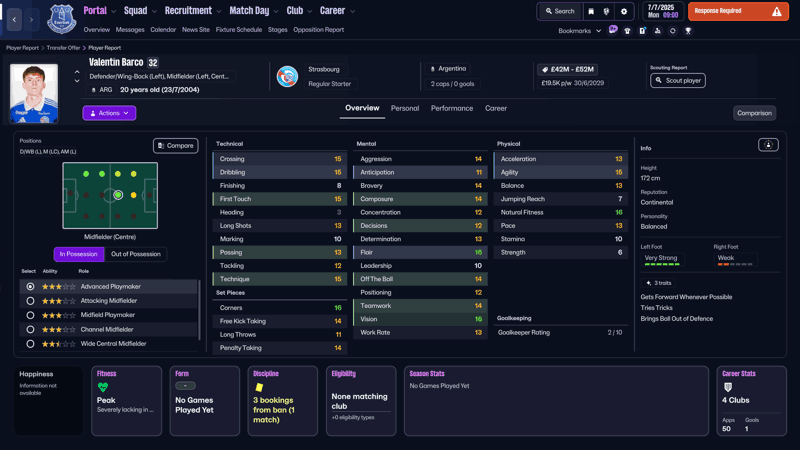The width and height of the screenshot is (800, 450).
Task: Open the trophy bookmark icon
Action: click(x=688, y=31)
